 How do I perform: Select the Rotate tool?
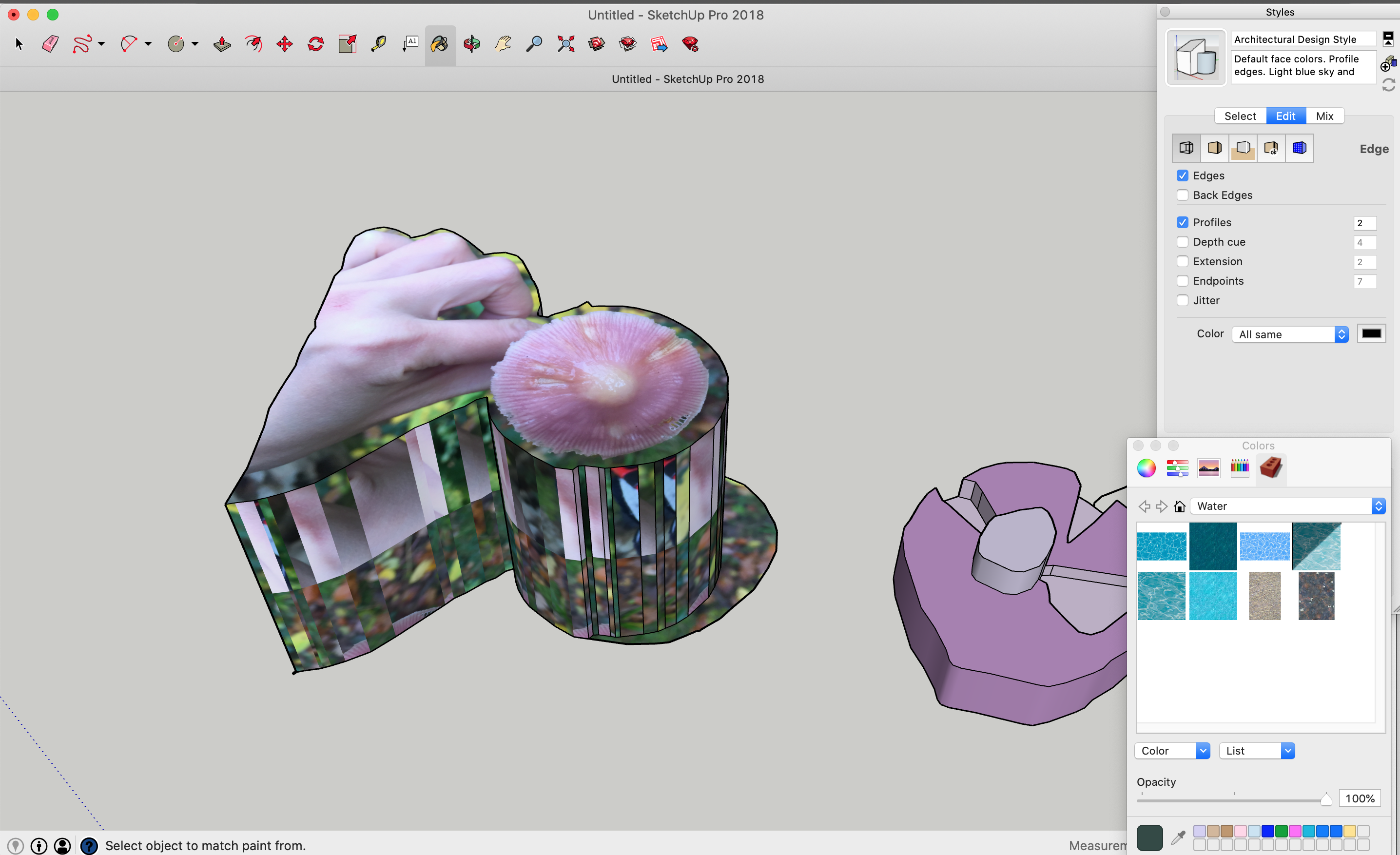(x=316, y=44)
